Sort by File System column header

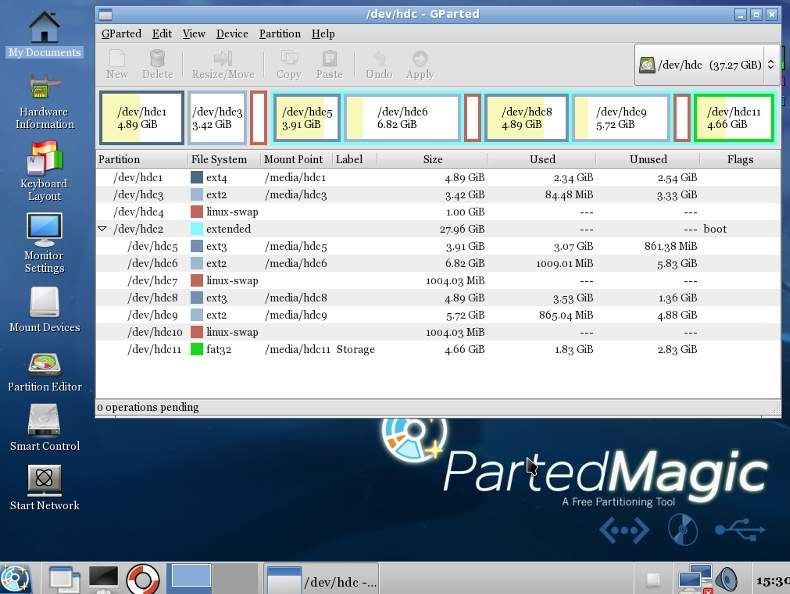point(224,159)
